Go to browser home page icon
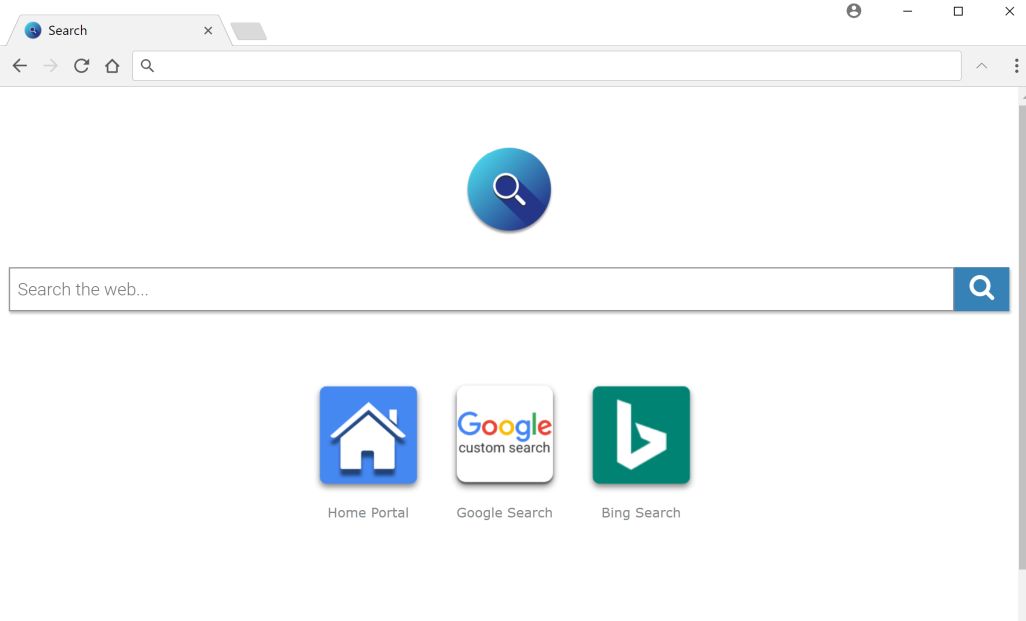 pyautogui.click(x=113, y=65)
